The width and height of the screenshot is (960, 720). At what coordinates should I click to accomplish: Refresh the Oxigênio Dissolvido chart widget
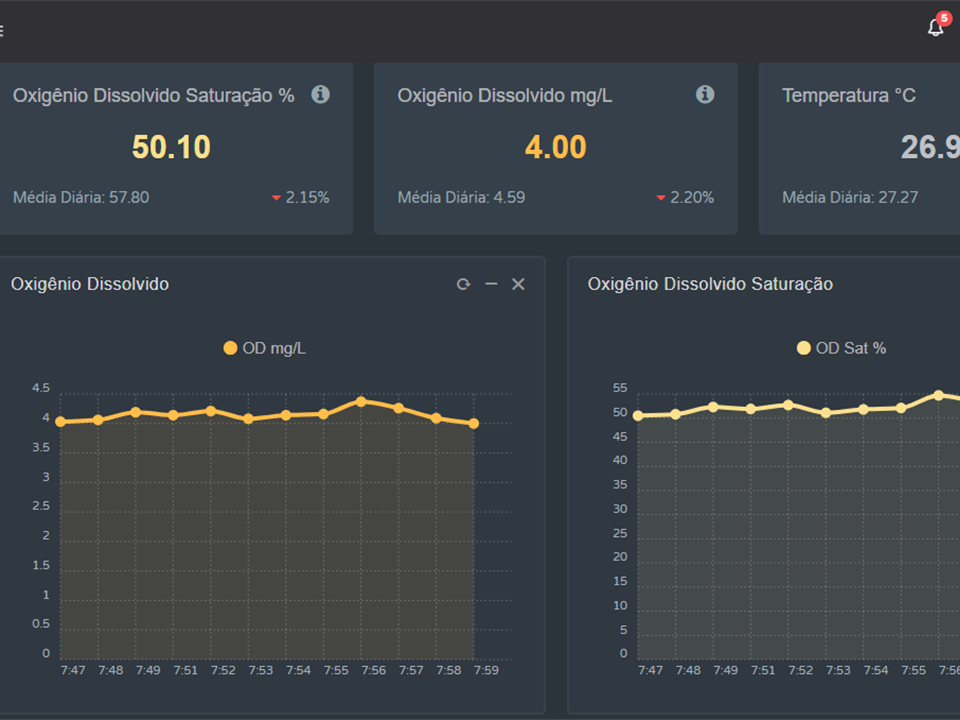point(463,284)
